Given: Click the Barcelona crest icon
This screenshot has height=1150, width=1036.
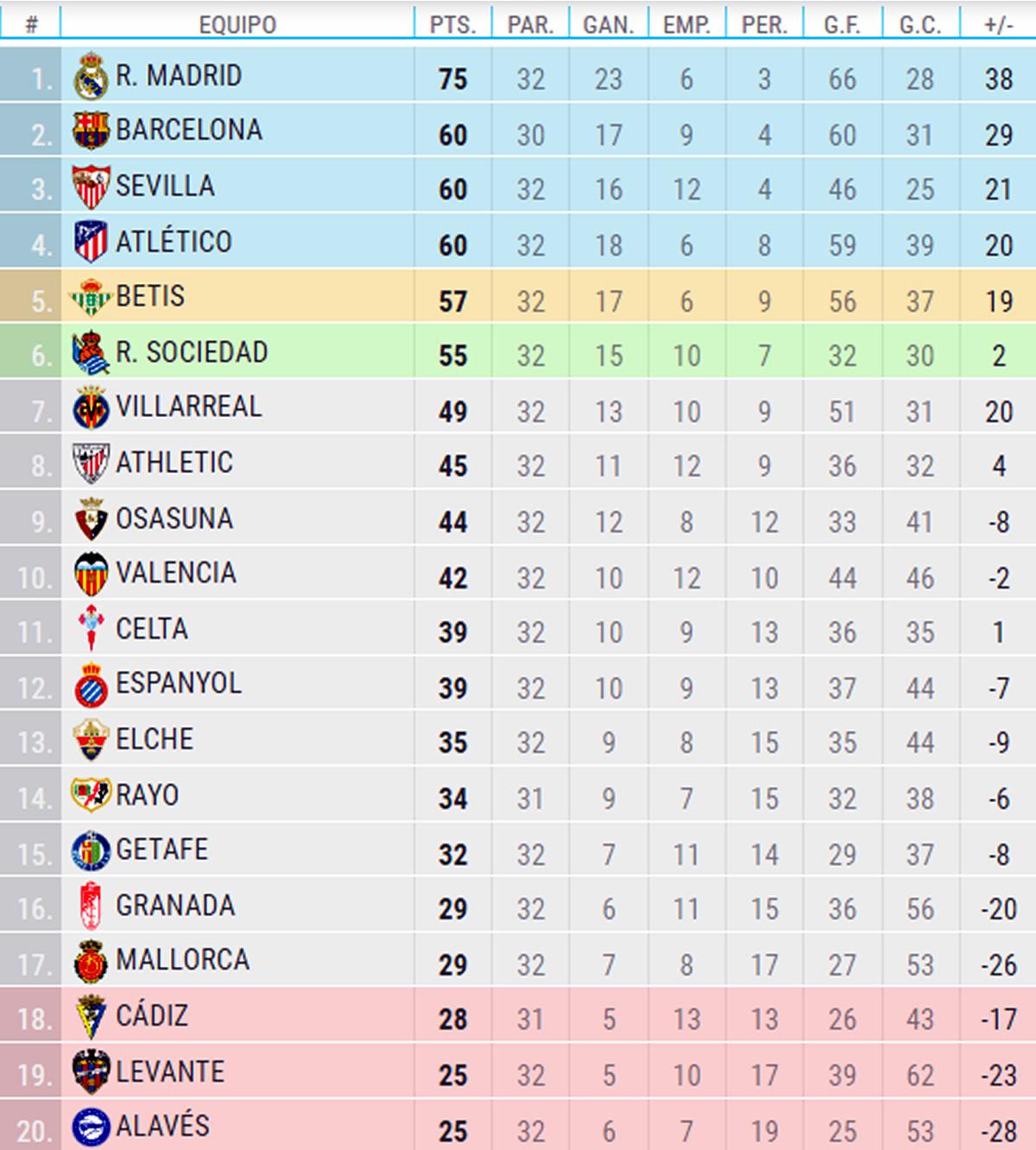Looking at the screenshot, I should click(91, 131).
